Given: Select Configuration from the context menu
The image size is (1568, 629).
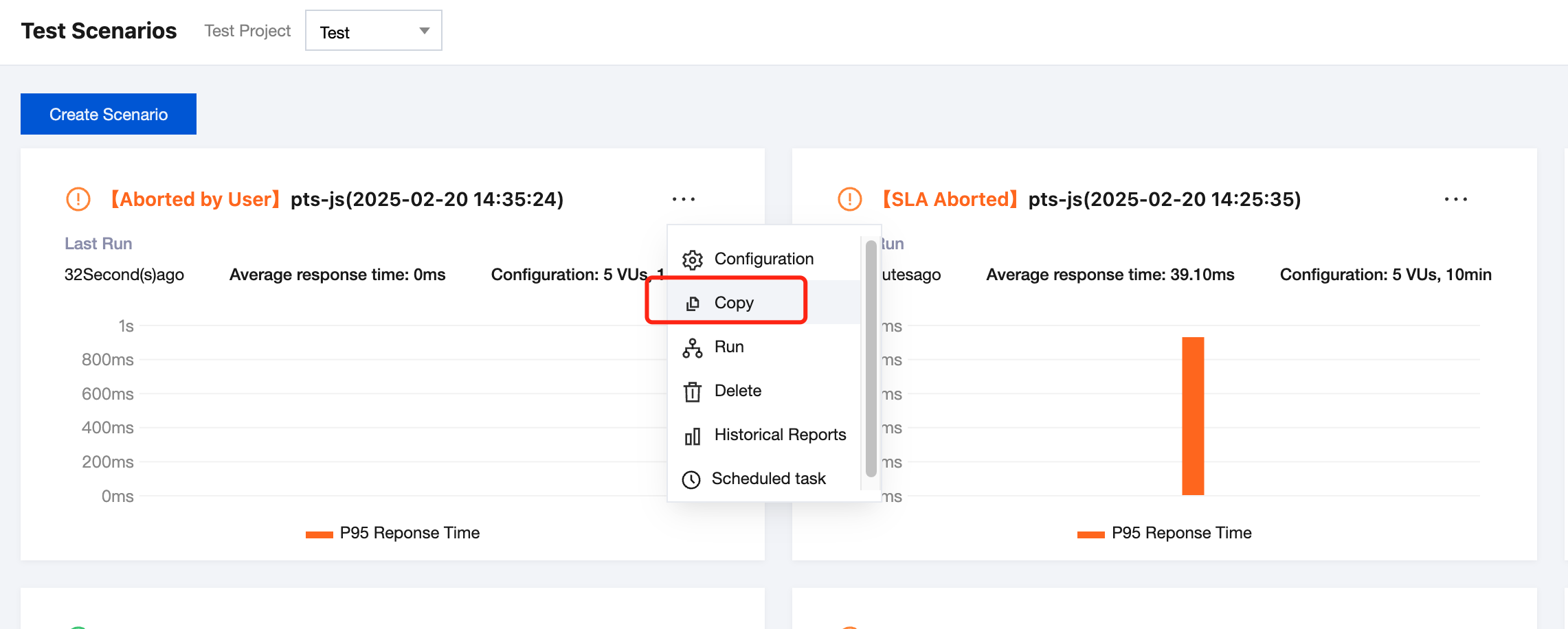Looking at the screenshot, I should click(x=764, y=259).
